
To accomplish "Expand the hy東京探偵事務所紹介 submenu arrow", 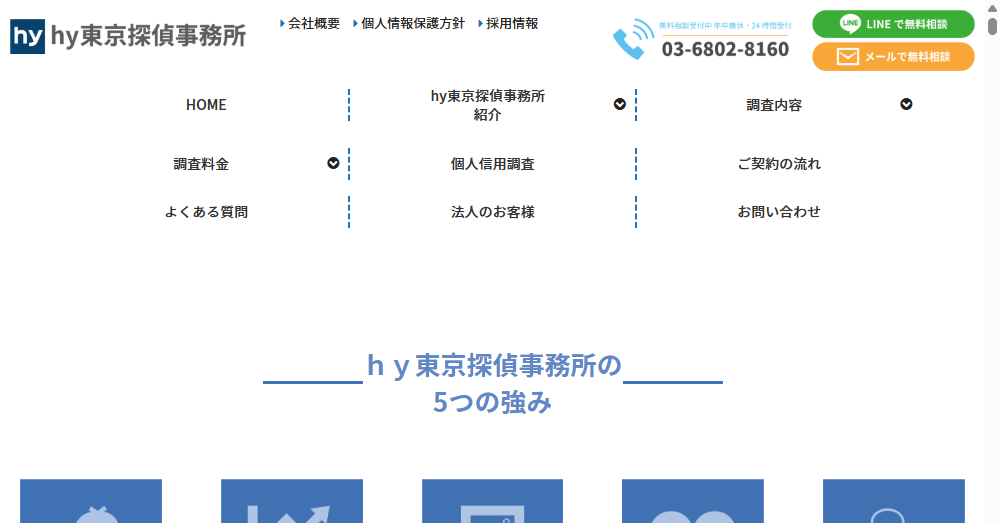I will coord(620,104).
